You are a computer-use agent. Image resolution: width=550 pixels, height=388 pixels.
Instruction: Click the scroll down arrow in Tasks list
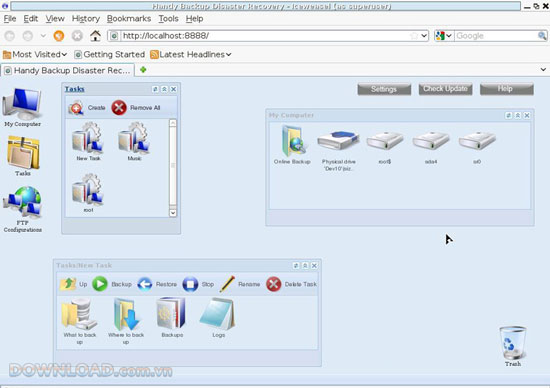click(173, 213)
